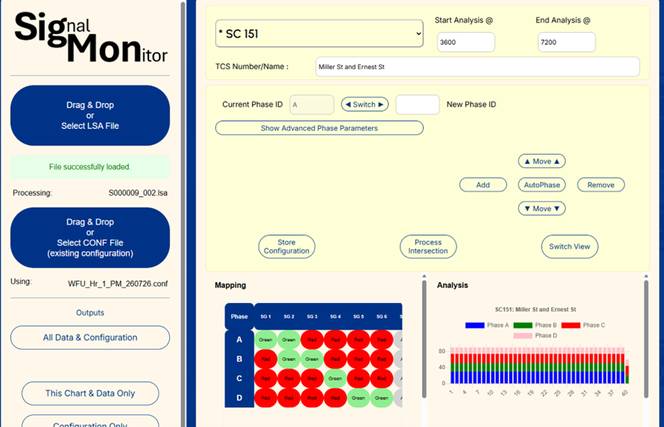Click the Analysis panel heading
Screen dimensions: 664x427
coord(452,285)
